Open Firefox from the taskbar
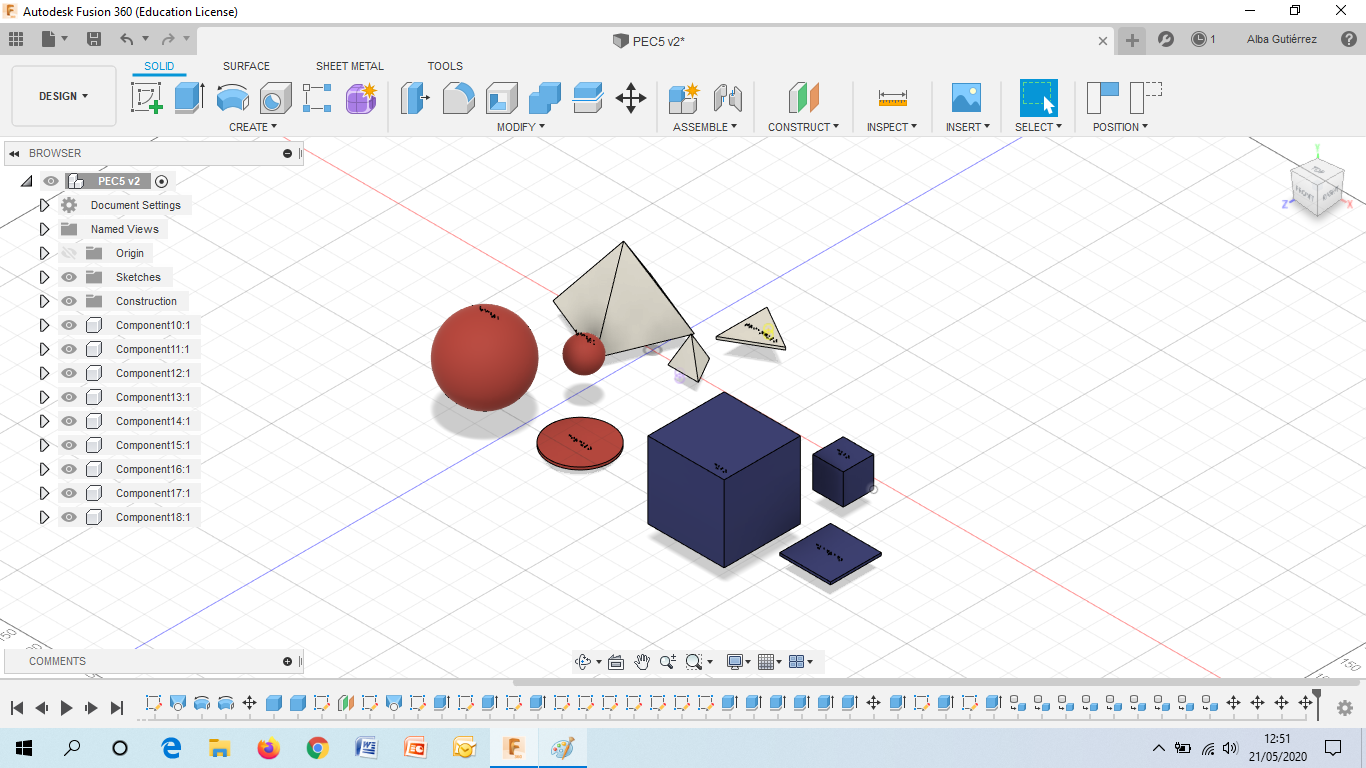1366x768 pixels. coord(268,747)
